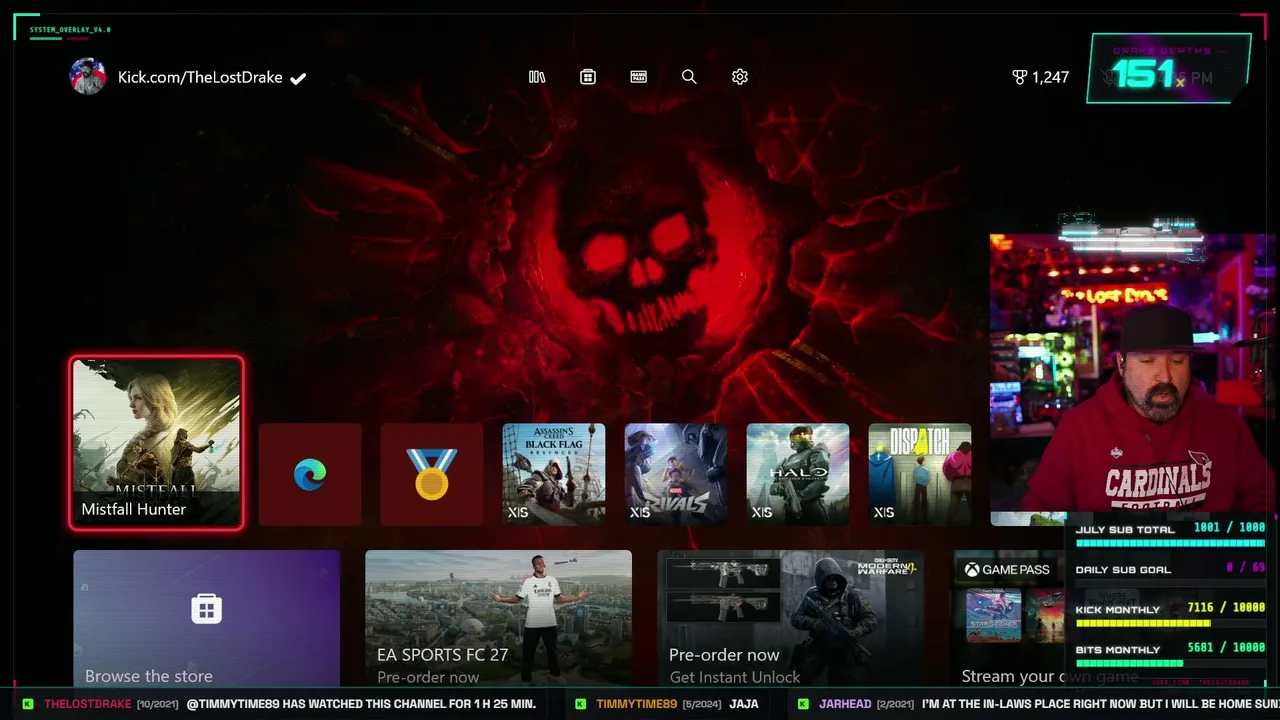Viewport: 1280px width, 720px height.
Task: Click the Kick icon before JARHEAD in ticker
Action: [x=803, y=704]
